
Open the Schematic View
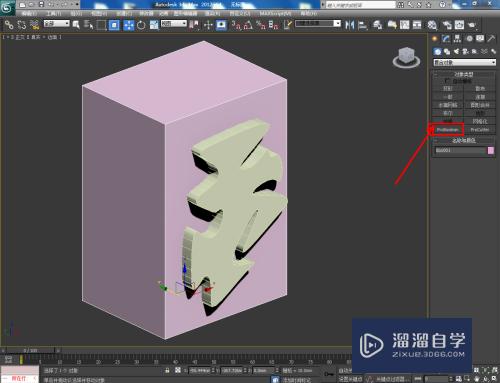[417, 25]
